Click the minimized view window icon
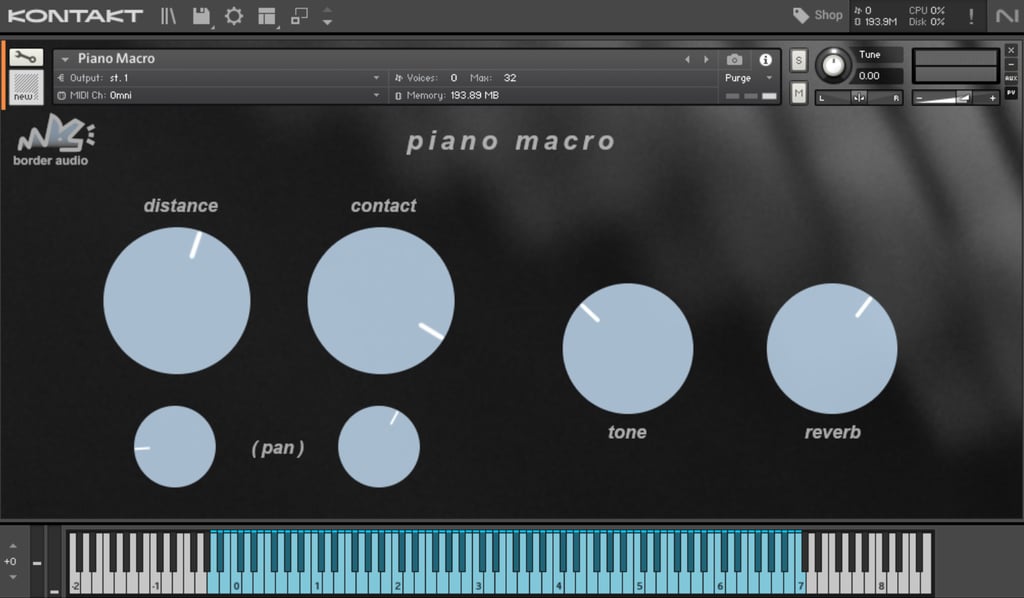 point(299,16)
